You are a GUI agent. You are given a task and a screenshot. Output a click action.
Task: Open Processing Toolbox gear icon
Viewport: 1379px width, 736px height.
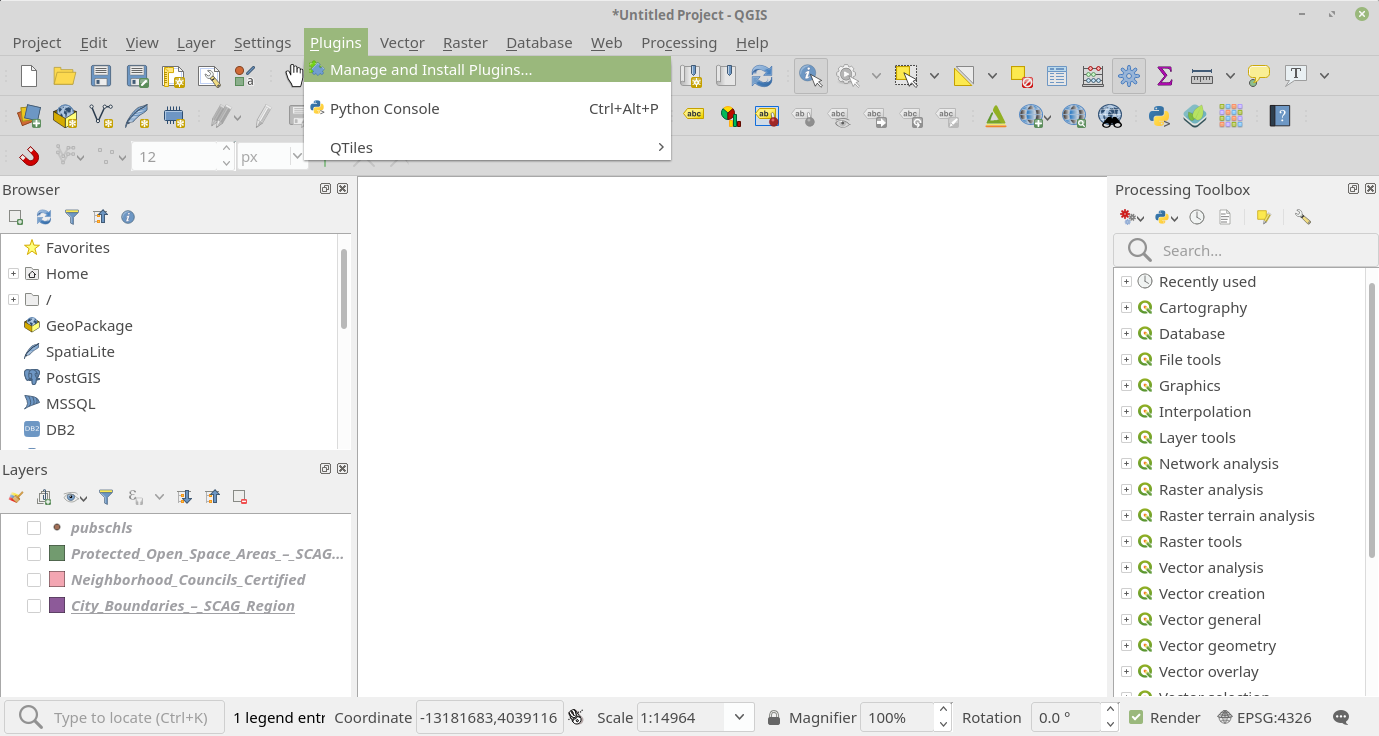click(x=1129, y=76)
